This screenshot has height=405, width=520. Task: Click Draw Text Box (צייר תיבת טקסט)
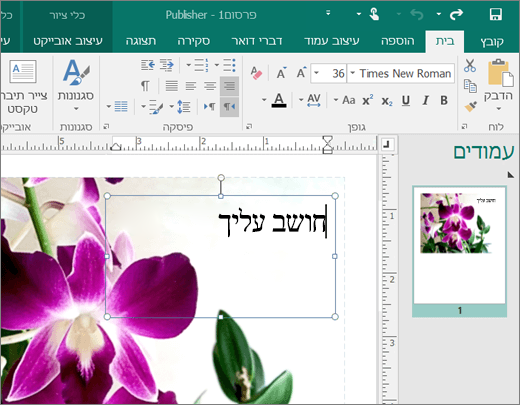click(x=23, y=86)
